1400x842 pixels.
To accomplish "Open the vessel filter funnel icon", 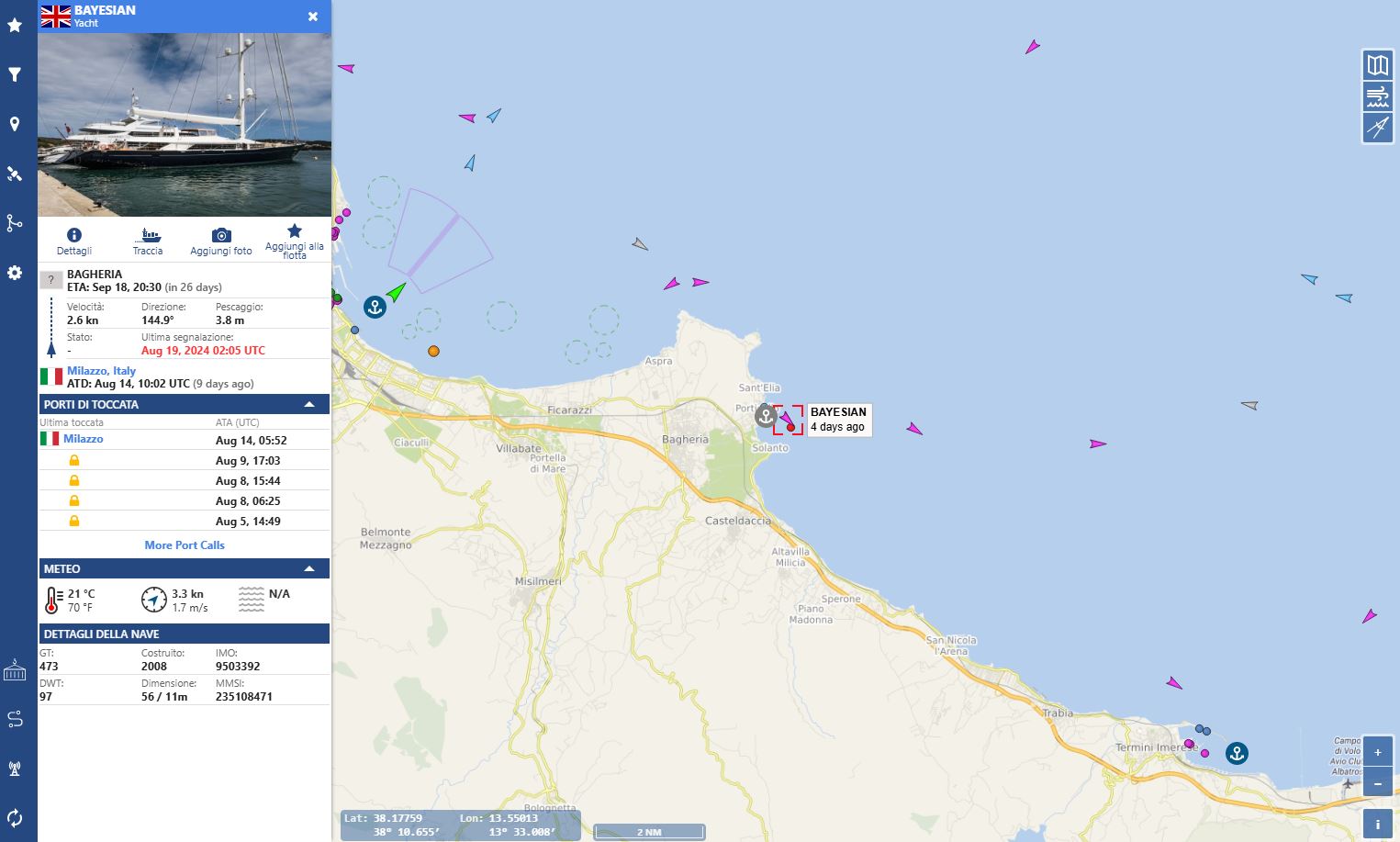I will pyautogui.click(x=15, y=75).
